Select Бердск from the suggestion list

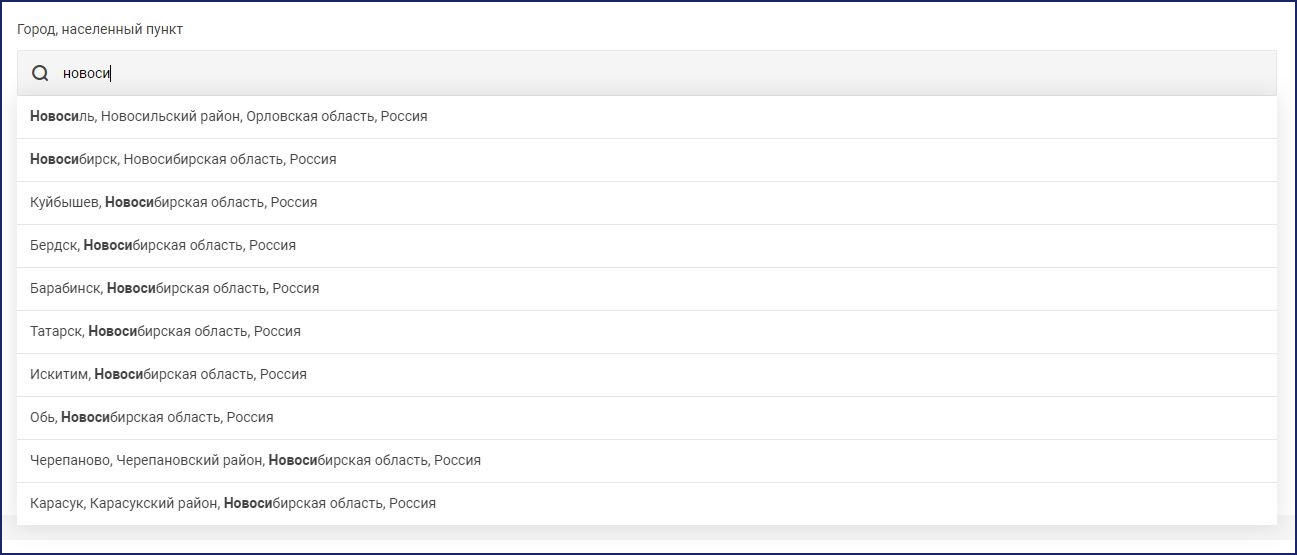click(x=647, y=246)
